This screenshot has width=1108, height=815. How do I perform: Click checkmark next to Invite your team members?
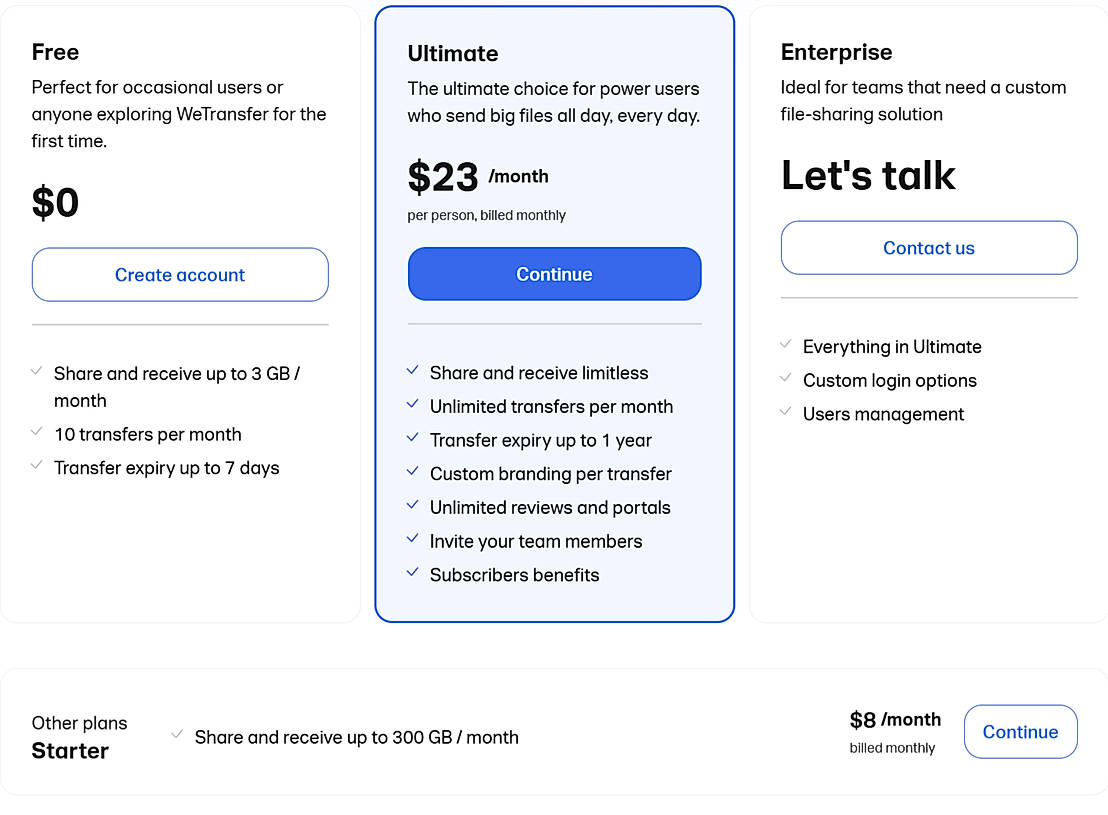pos(412,539)
